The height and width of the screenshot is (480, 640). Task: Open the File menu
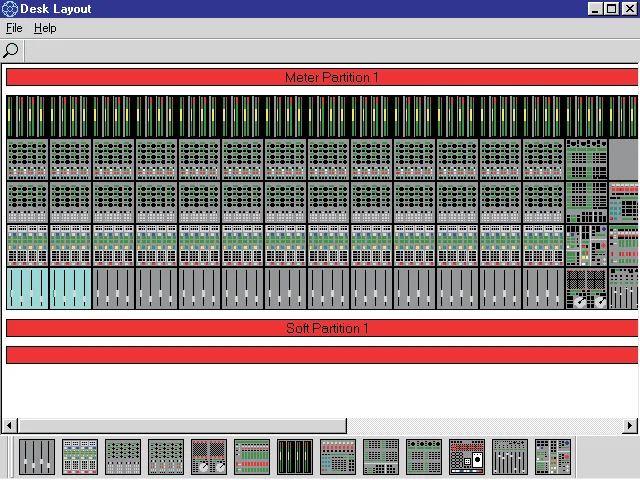[14, 28]
